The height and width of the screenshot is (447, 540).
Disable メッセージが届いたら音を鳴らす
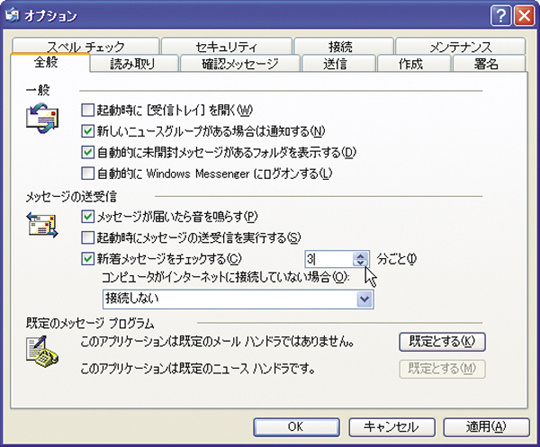tap(87, 217)
